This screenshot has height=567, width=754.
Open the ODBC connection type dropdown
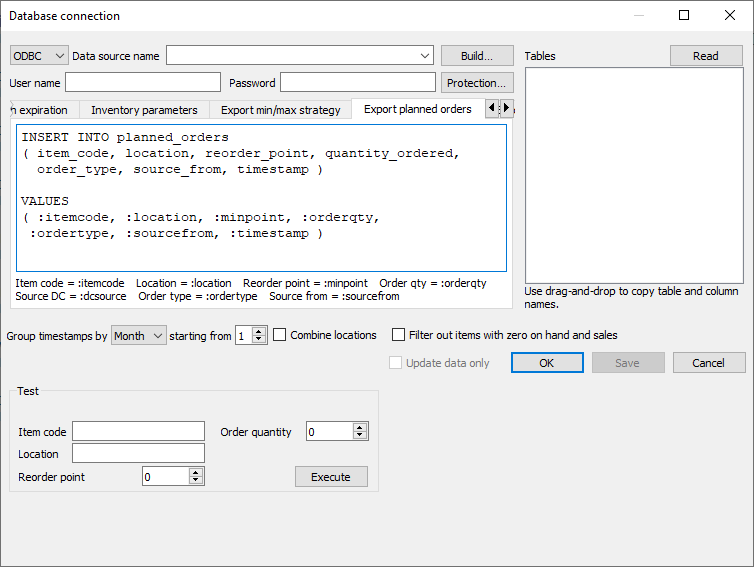pos(39,56)
